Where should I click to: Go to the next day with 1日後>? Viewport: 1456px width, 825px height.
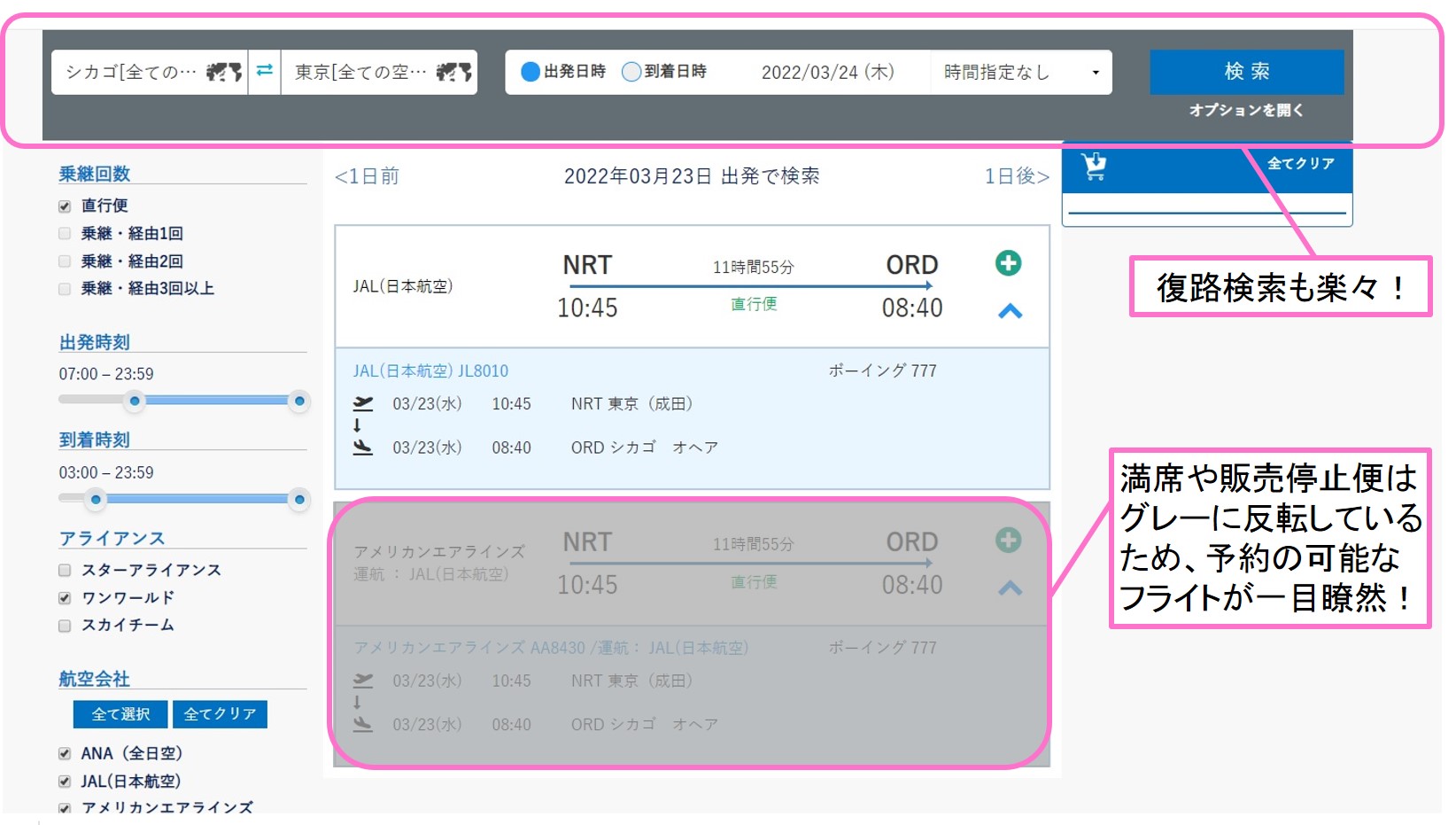tap(1017, 176)
